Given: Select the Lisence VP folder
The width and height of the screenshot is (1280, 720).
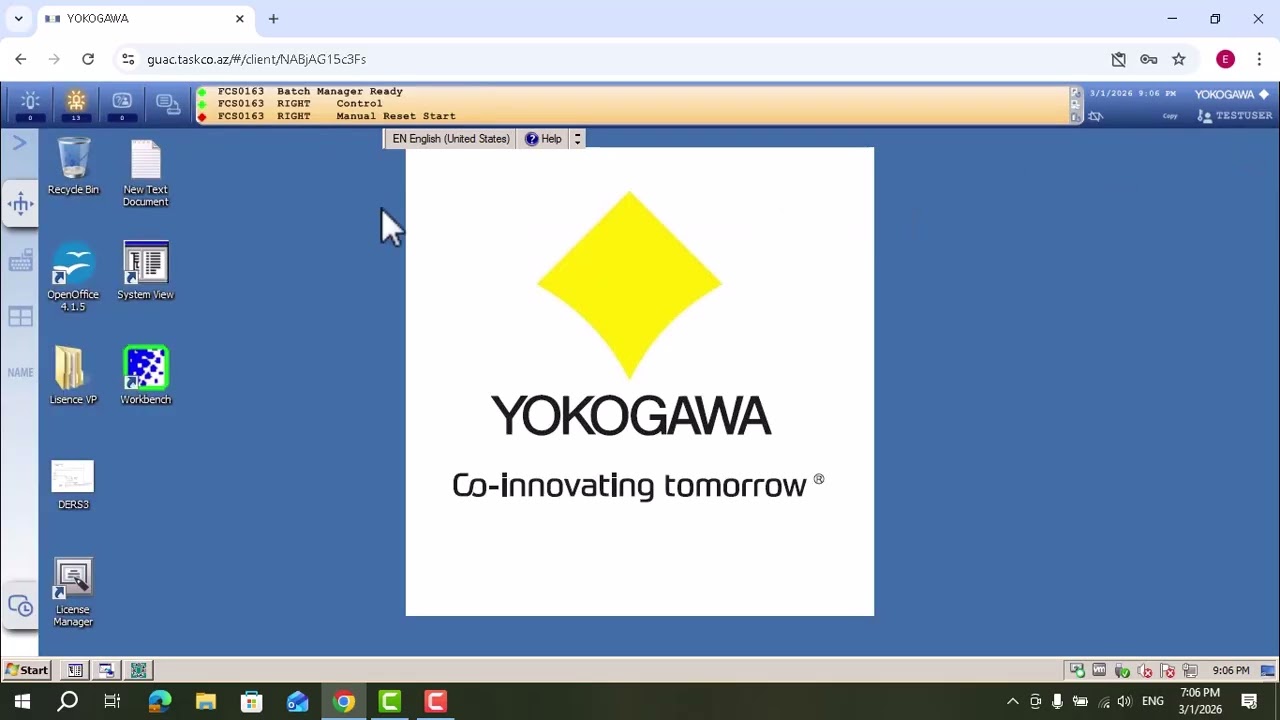Looking at the screenshot, I should [x=73, y=376].
